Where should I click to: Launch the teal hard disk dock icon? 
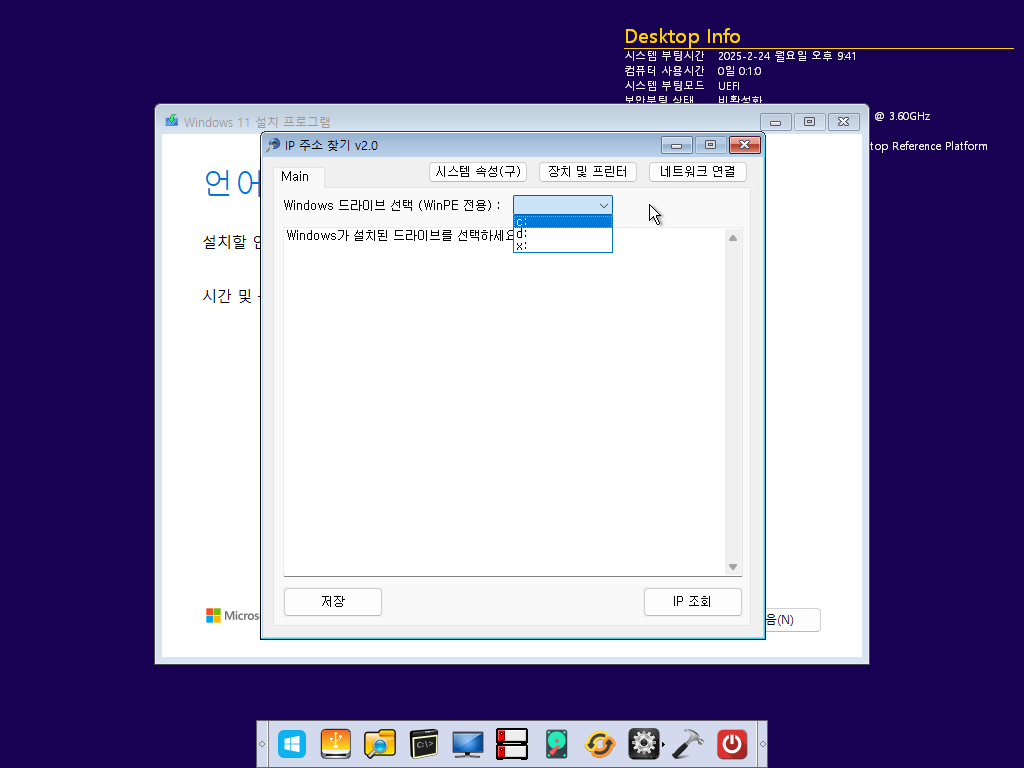556,744
